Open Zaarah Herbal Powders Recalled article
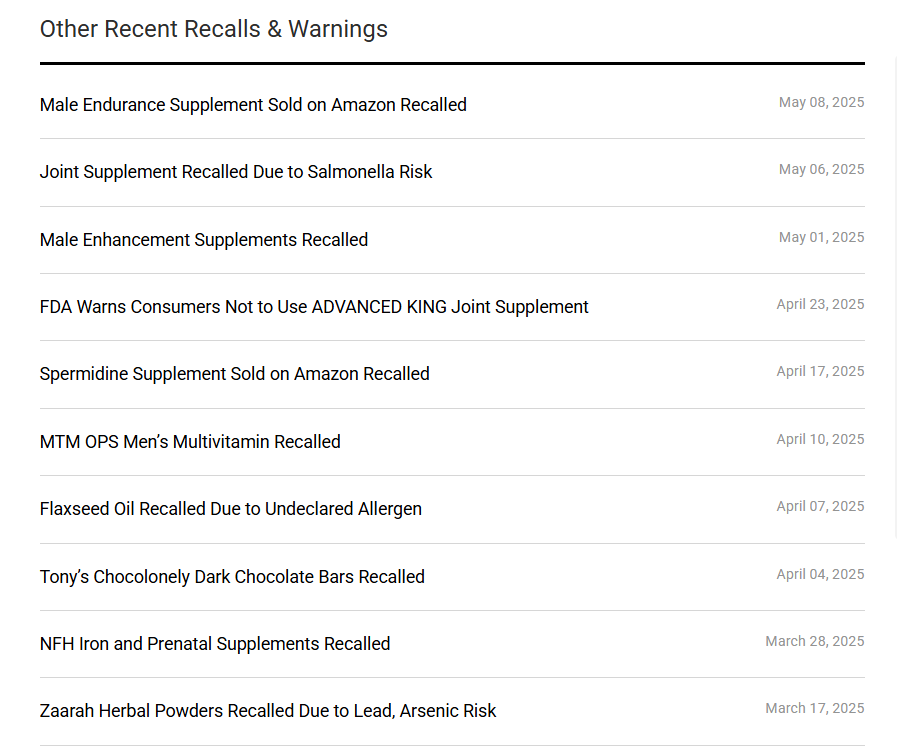897x751 pixels. click(268, 711)
